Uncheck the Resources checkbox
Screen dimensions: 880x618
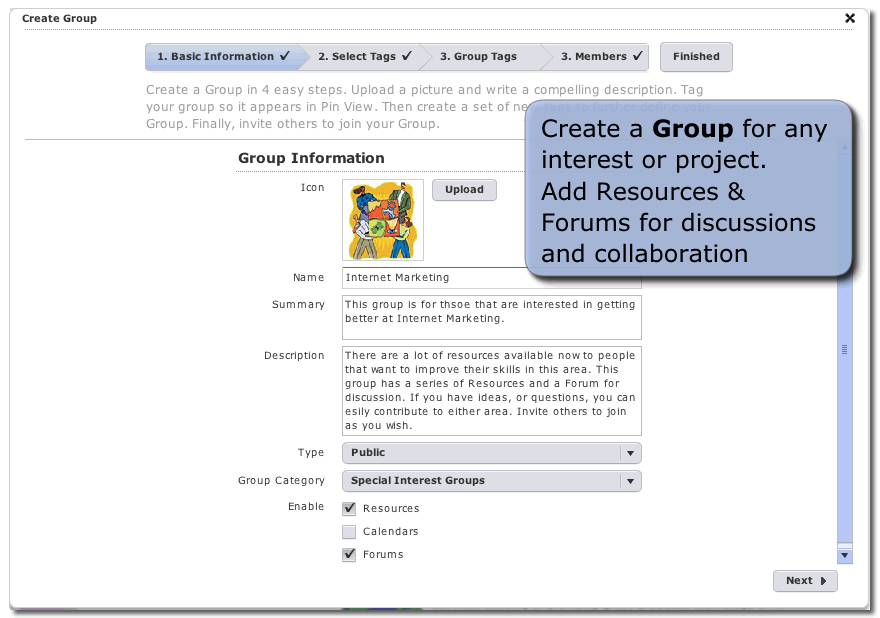coord(349,508)
